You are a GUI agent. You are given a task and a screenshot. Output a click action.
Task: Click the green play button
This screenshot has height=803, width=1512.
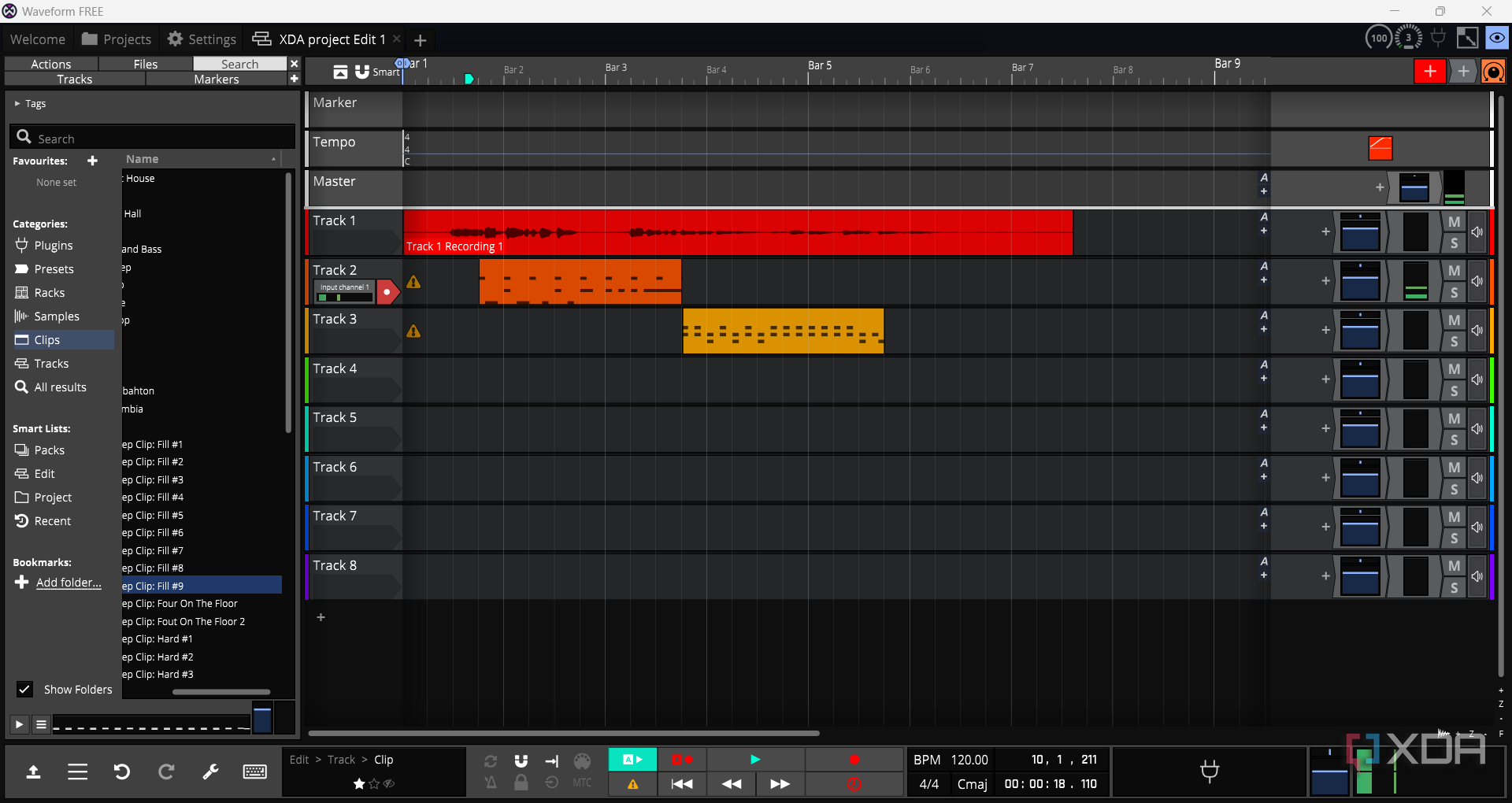click(755, 760)
